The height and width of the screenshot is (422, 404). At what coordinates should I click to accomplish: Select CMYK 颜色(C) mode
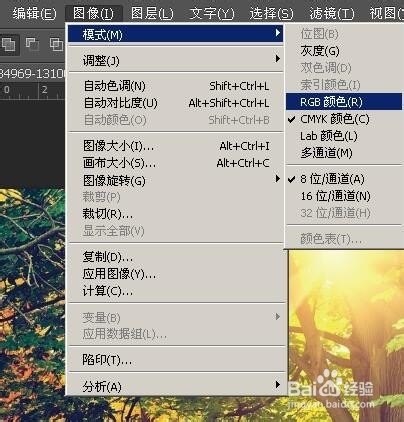pyautogui.click(x=344, y=119)
